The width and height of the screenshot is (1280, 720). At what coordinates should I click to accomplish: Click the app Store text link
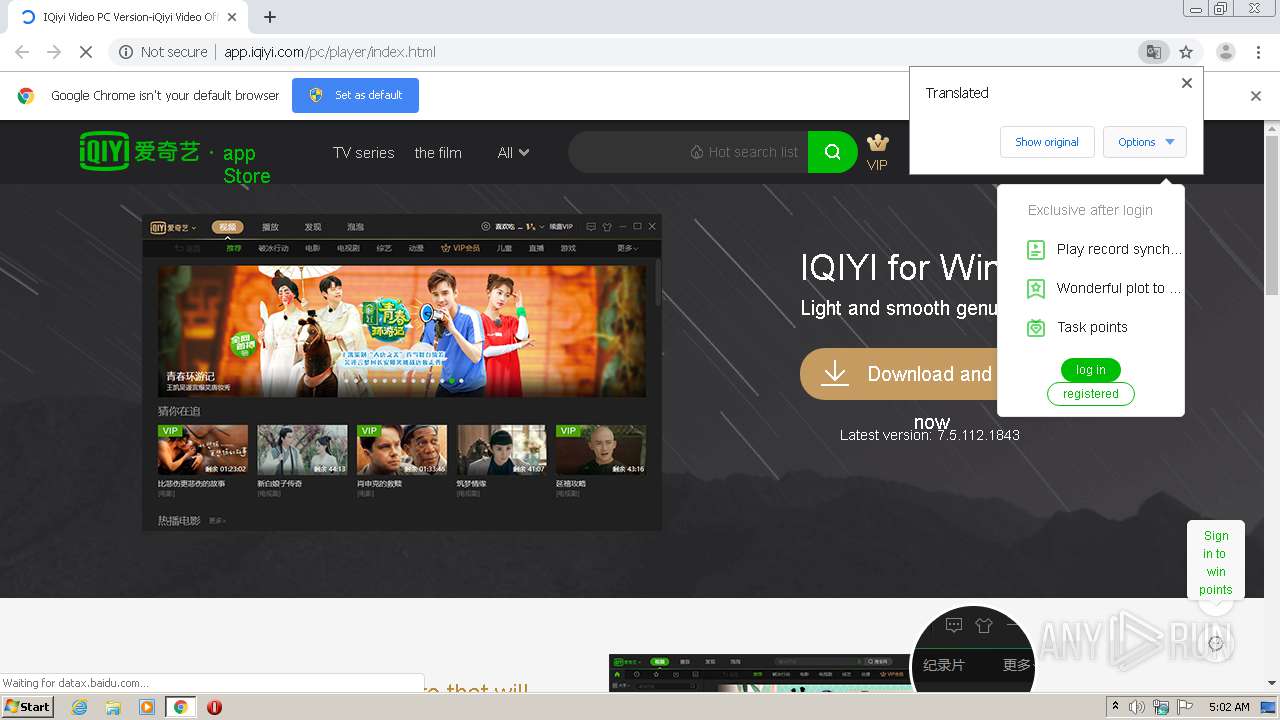coord(246,164)
